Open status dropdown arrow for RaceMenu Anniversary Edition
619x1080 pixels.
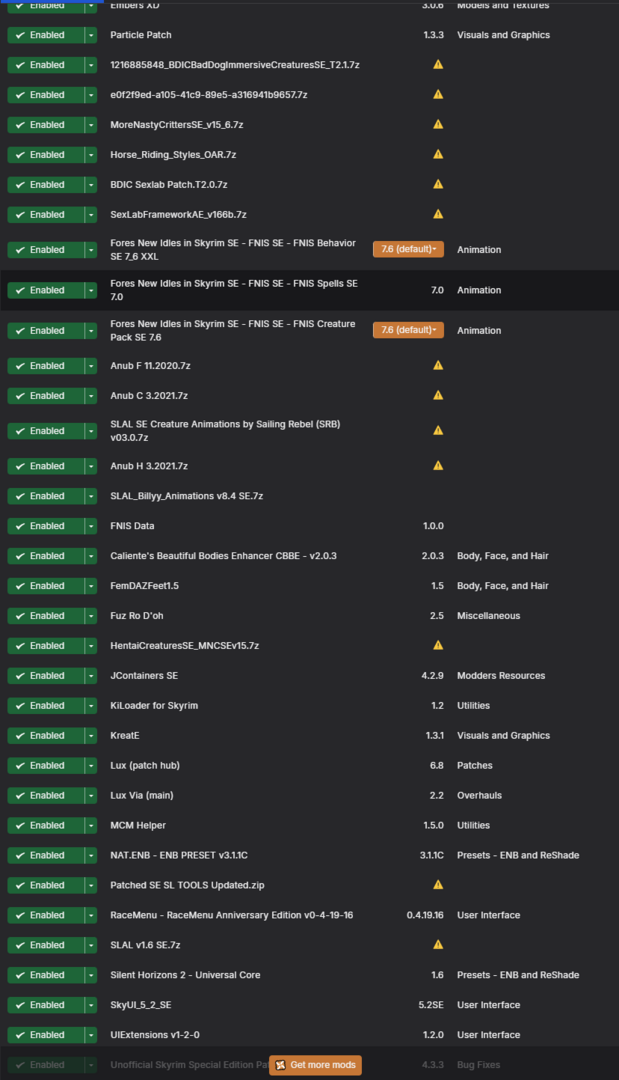click(x=91, y=915)
